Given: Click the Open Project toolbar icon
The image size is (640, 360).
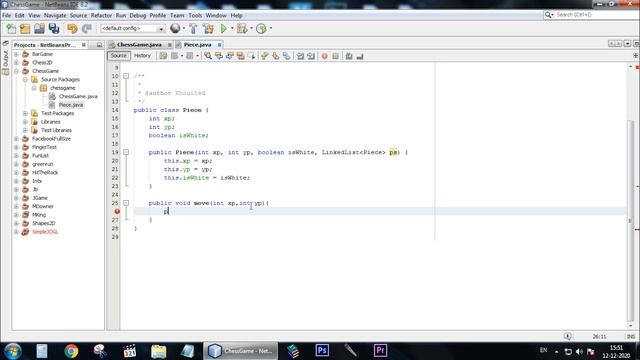Looking at the screenshot, I should 39,28.
